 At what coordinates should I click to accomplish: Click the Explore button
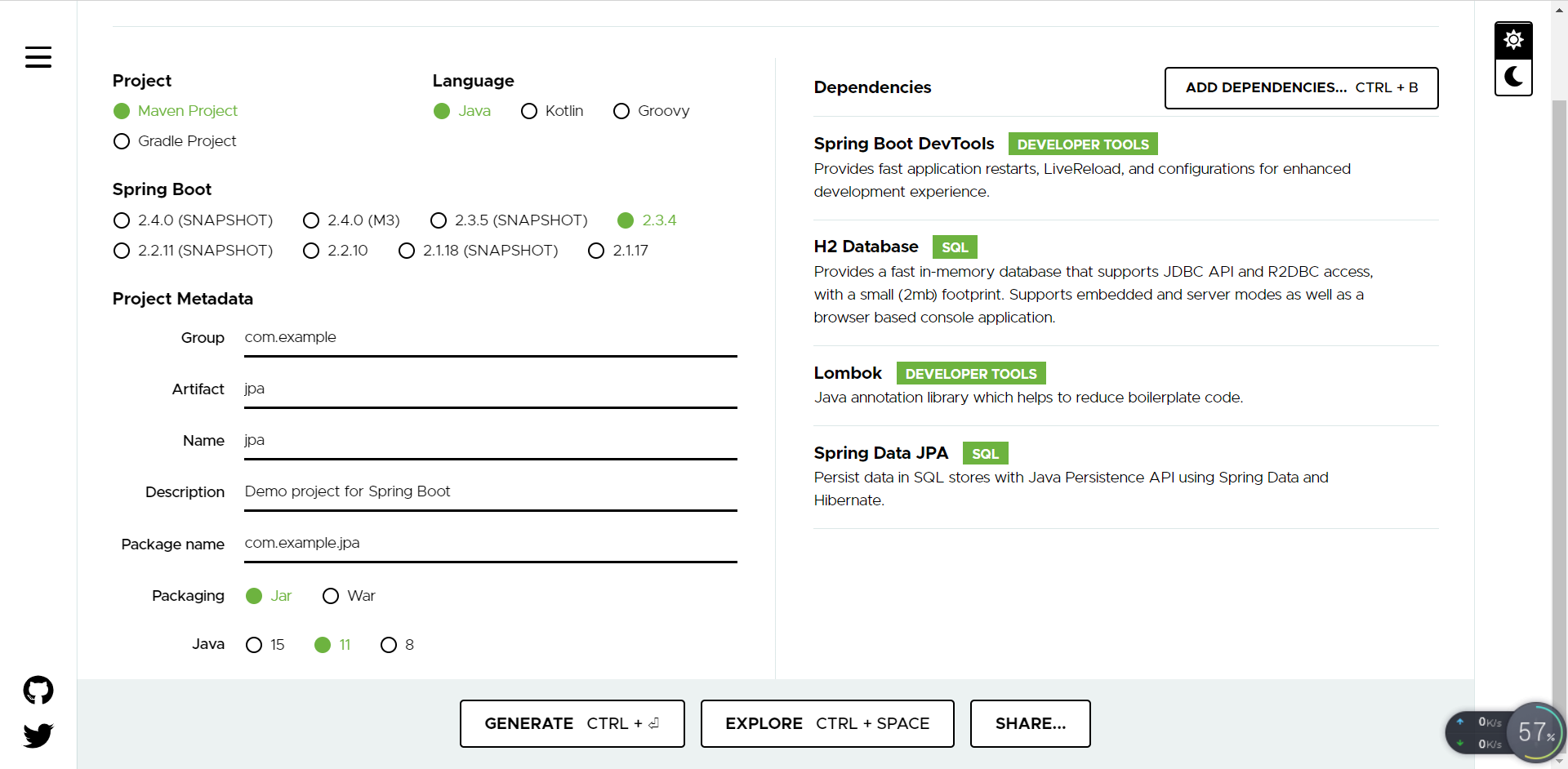(827, 723)
